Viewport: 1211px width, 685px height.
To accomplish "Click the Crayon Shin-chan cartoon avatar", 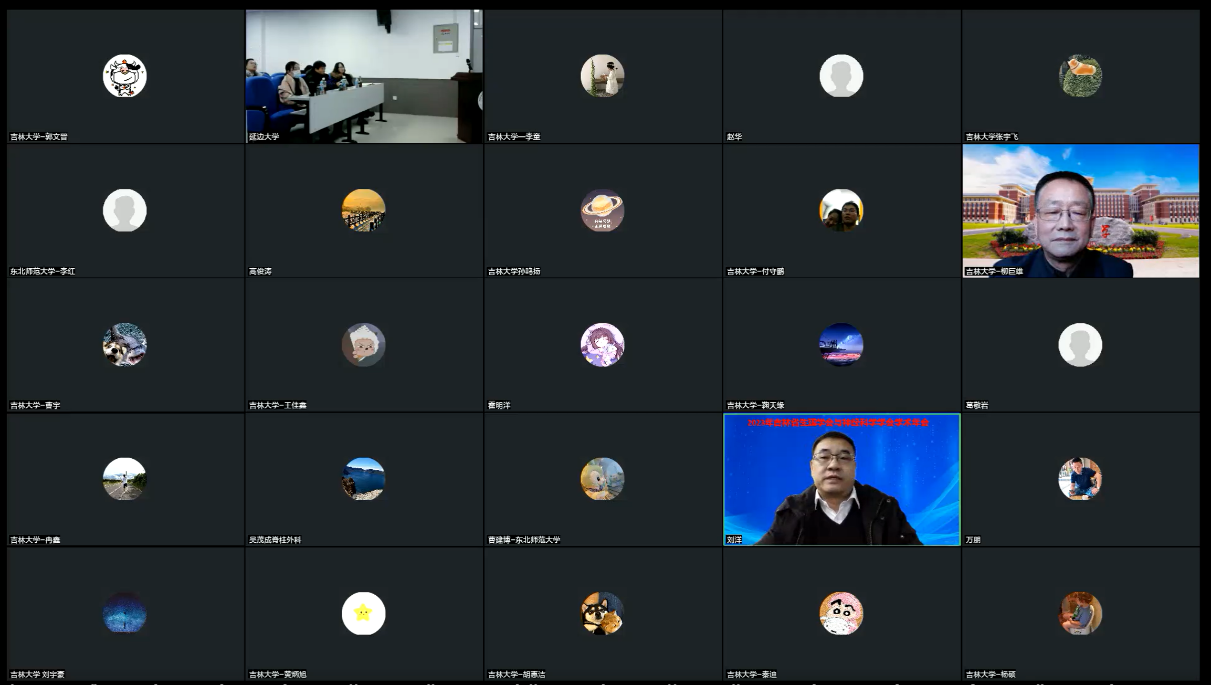I will (x=841, y=613).
